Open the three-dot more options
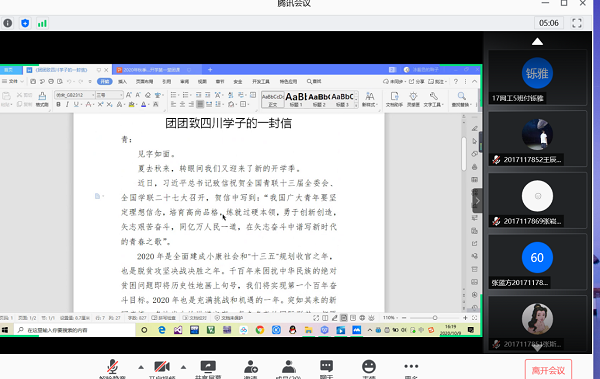 coord(411,366)
